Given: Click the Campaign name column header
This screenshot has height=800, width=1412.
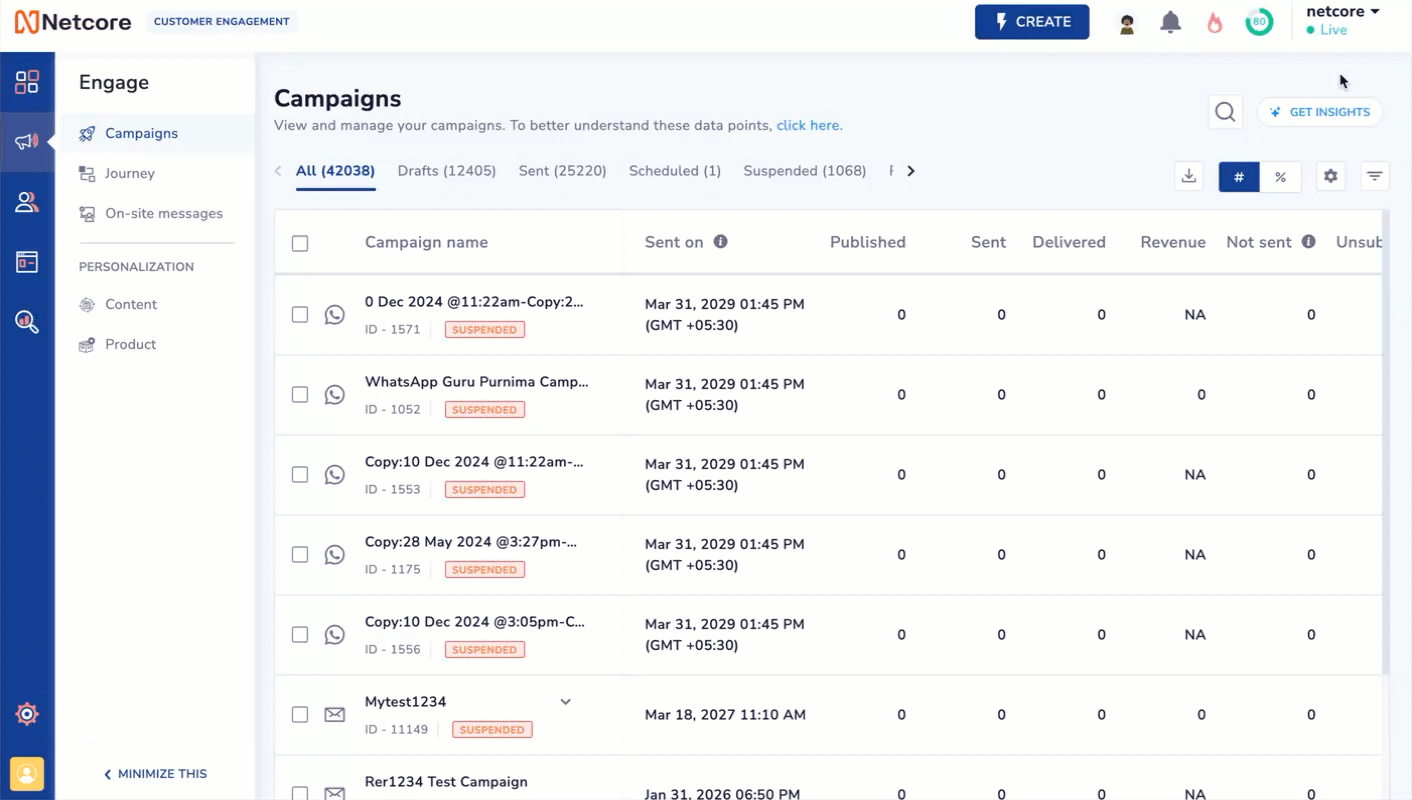Looking at the screenshot, I should [426, 242].
